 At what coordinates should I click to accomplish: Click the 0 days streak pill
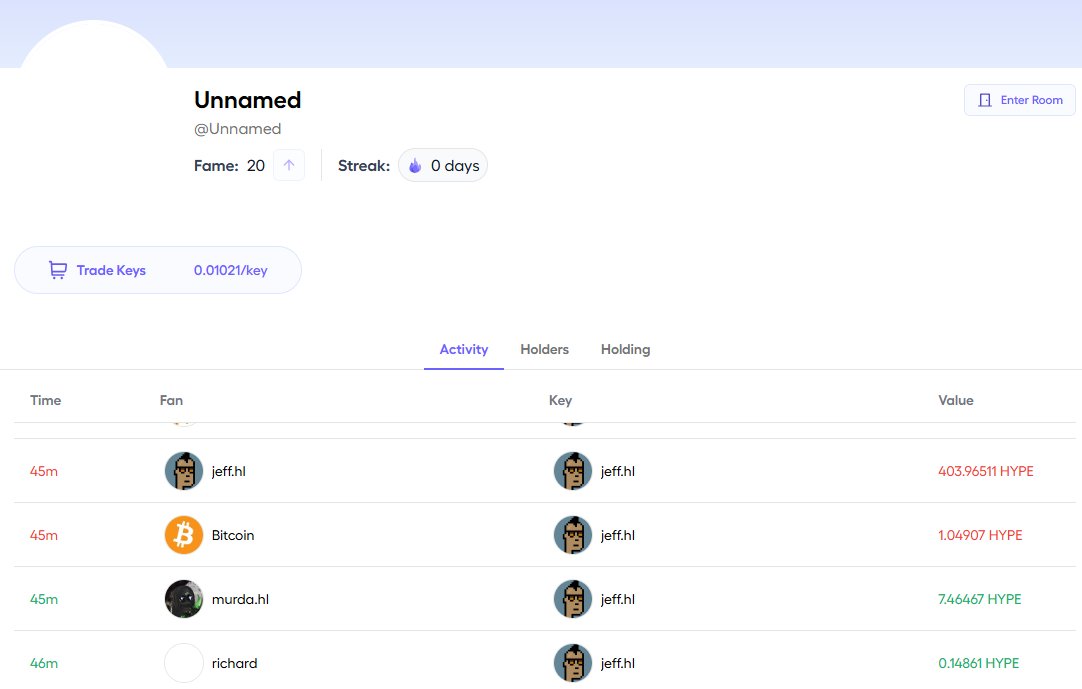pyautogui.click(x=443, y=166)
